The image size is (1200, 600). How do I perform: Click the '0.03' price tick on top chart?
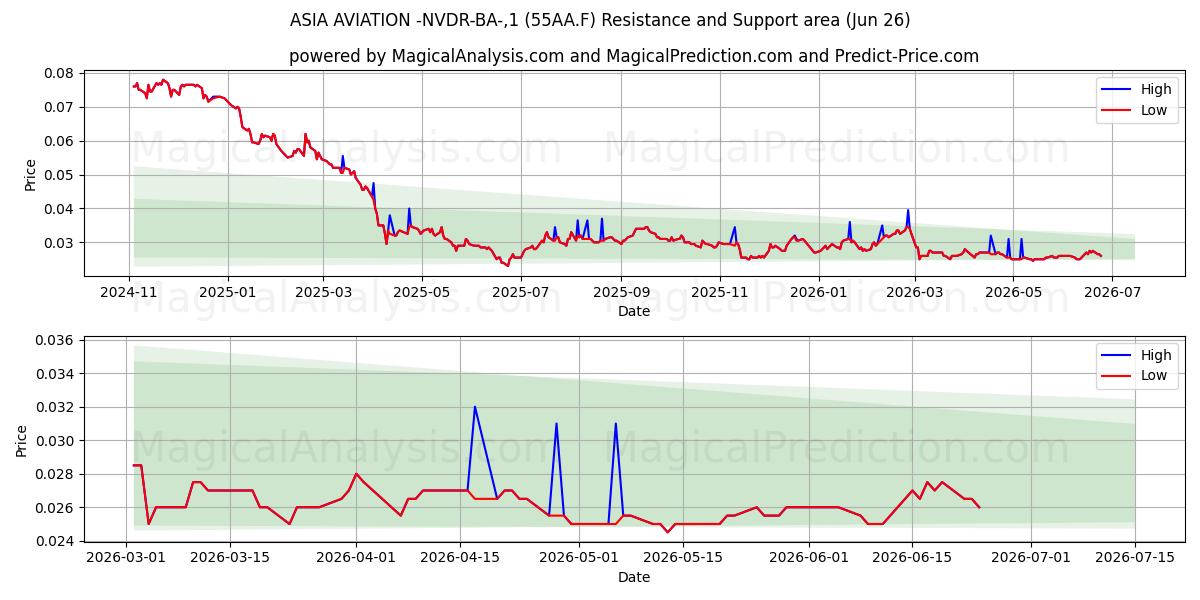[59, 243]
